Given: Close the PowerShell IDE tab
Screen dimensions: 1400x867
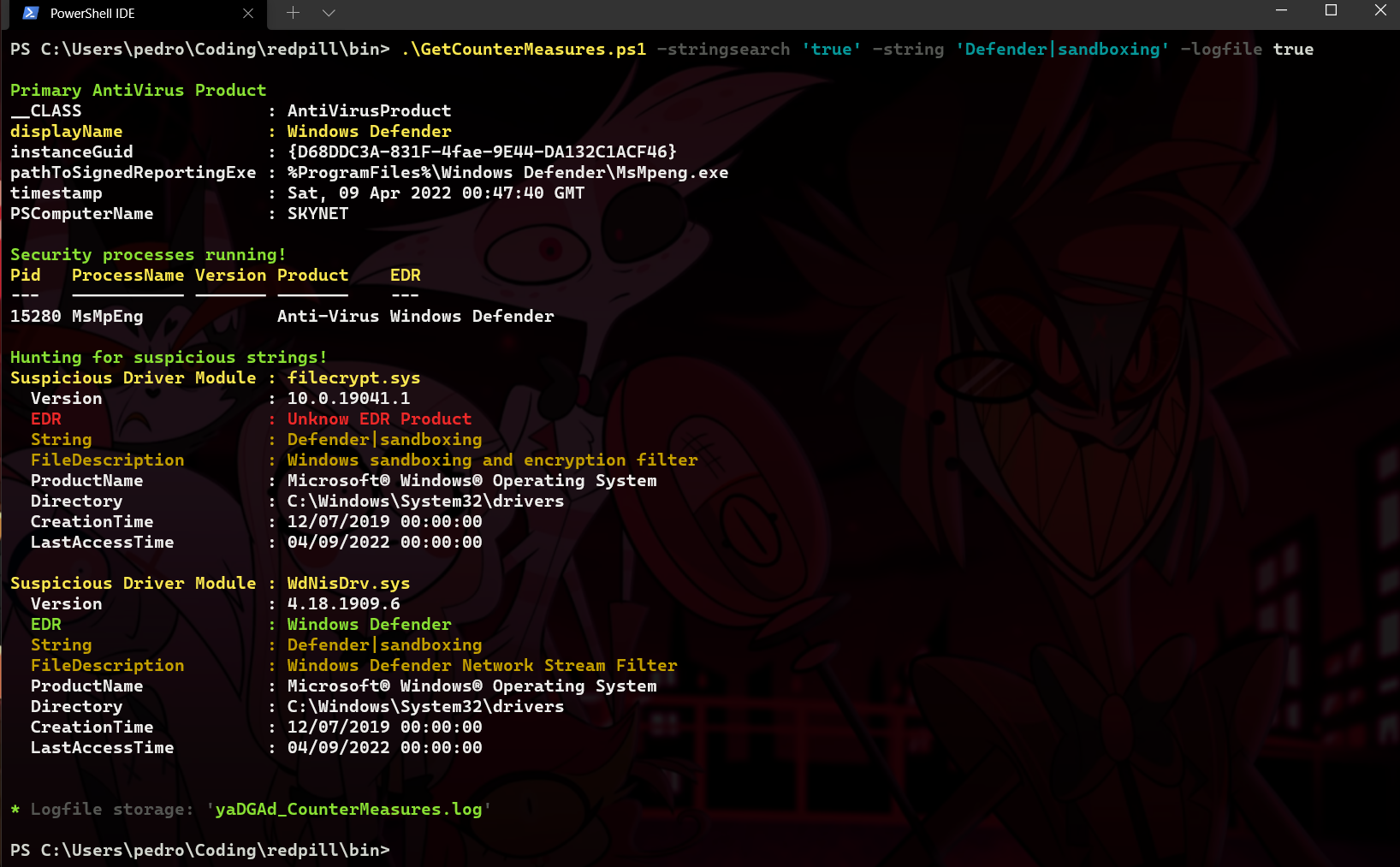Looking at the screenshot, I should [x=248, y=14].
